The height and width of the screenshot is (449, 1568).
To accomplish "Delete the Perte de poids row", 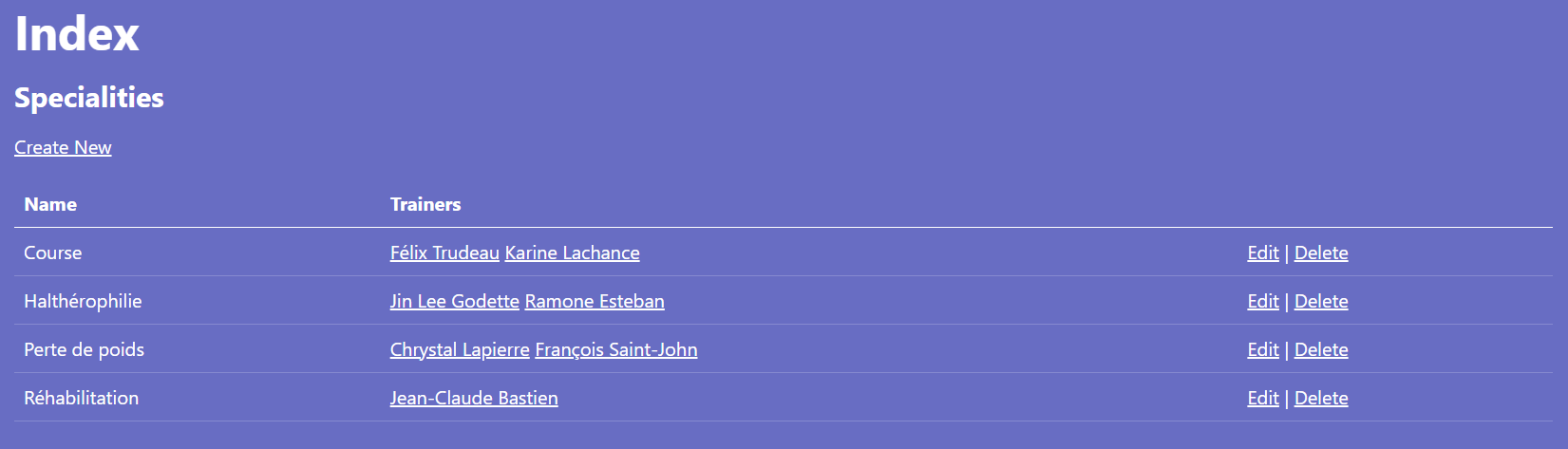I will 1321,349.
